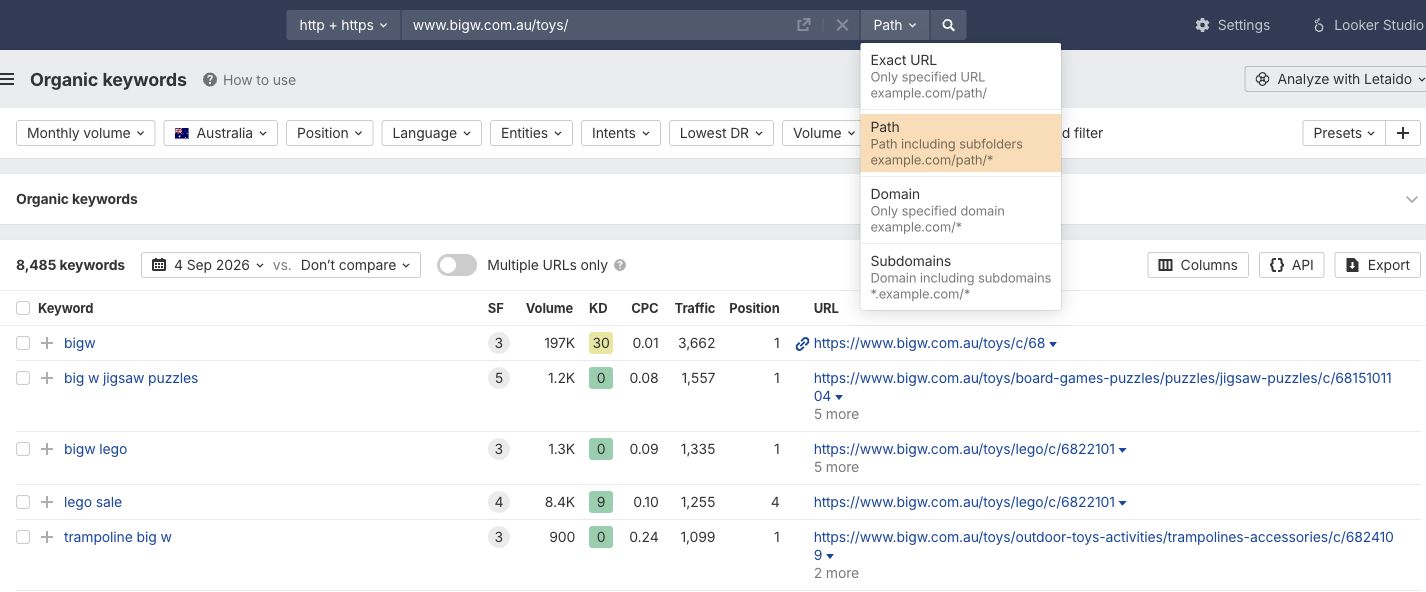Click the Settings gear icon
The width and height of the screenshot is (1426, 592).
pyautogui.click(x=1202, y=25)
